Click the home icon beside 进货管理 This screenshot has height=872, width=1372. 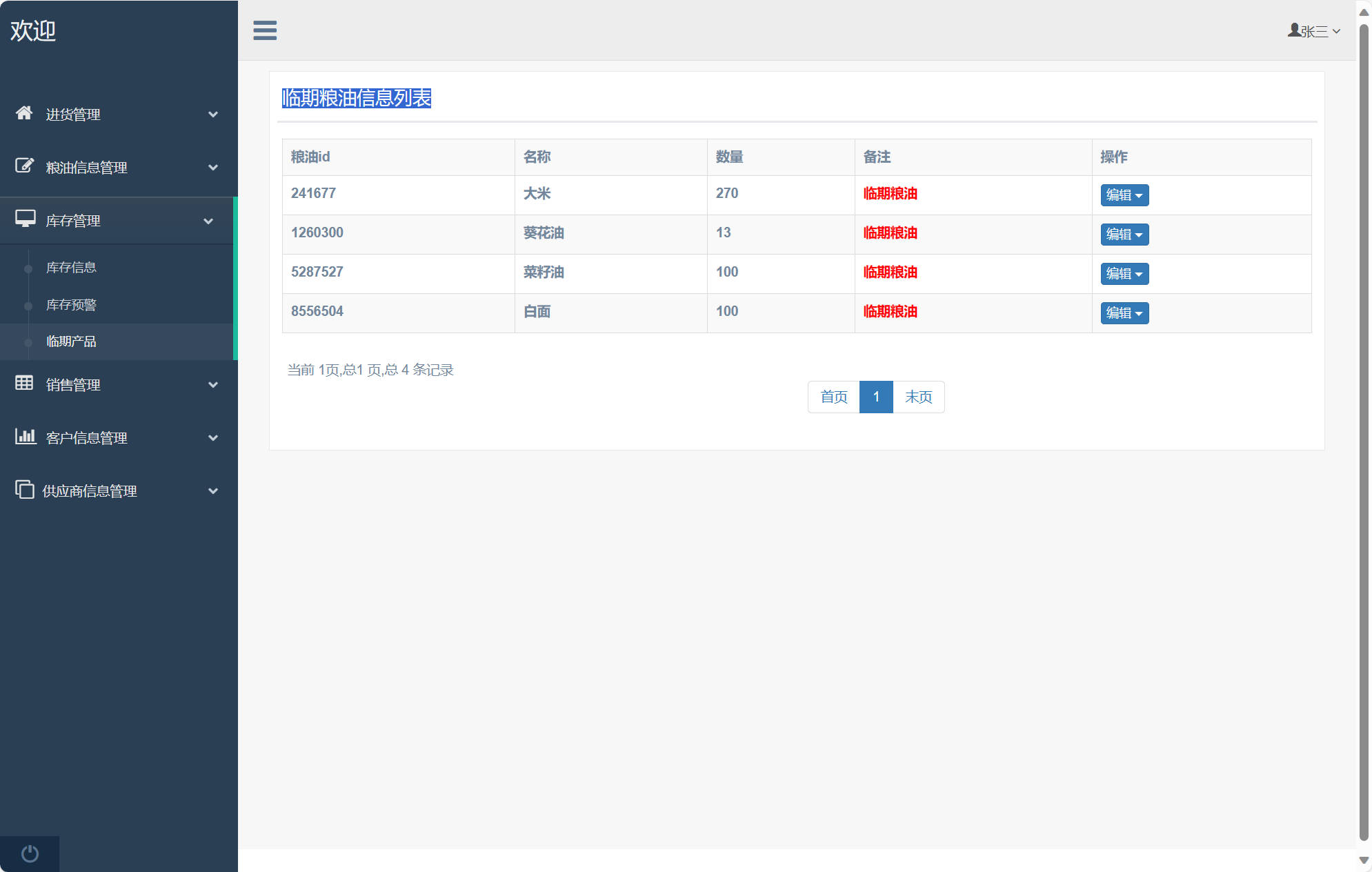24,113
